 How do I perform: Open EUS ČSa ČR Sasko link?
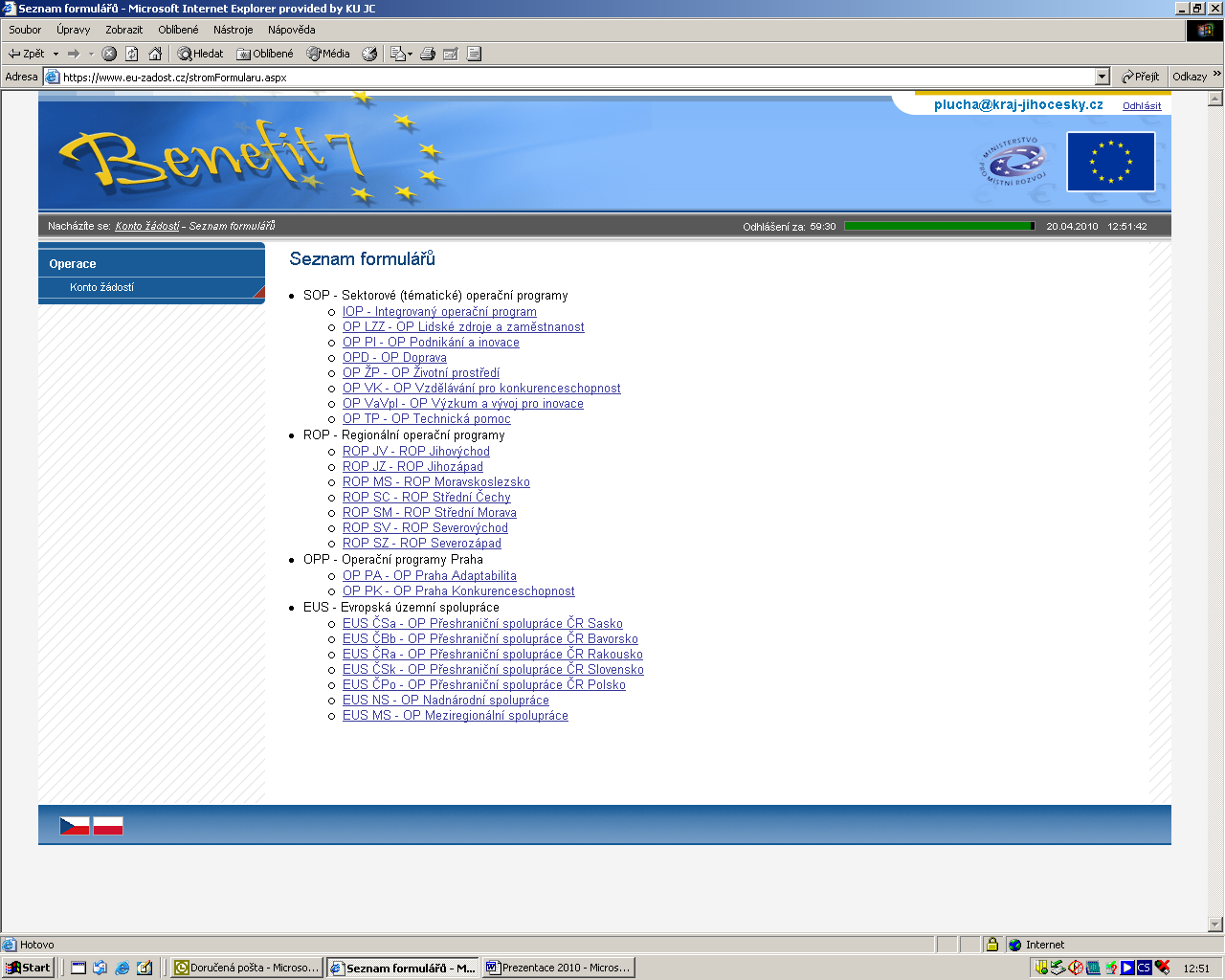(482, 624)
